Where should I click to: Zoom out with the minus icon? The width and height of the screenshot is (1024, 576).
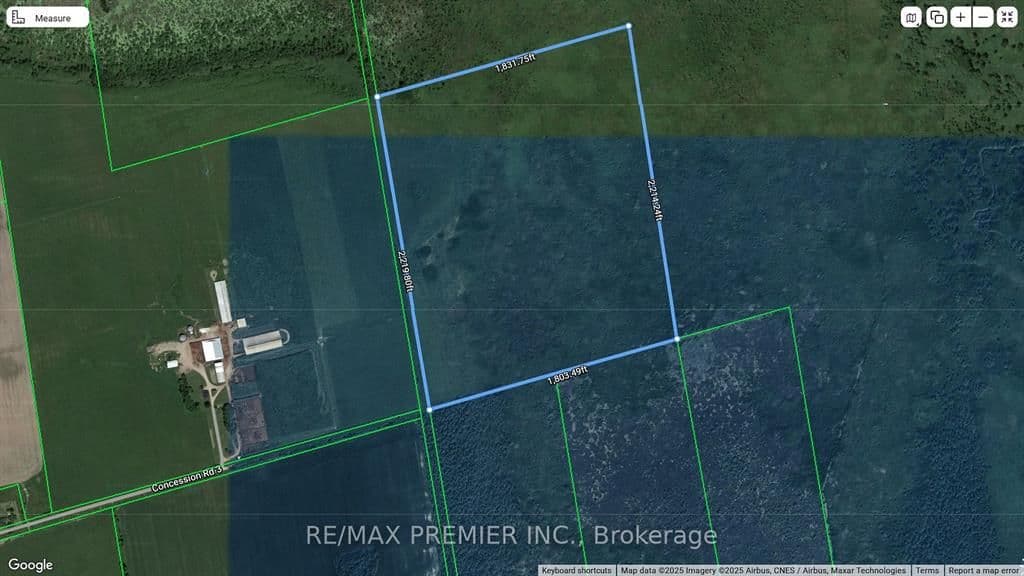coord(983,17)
